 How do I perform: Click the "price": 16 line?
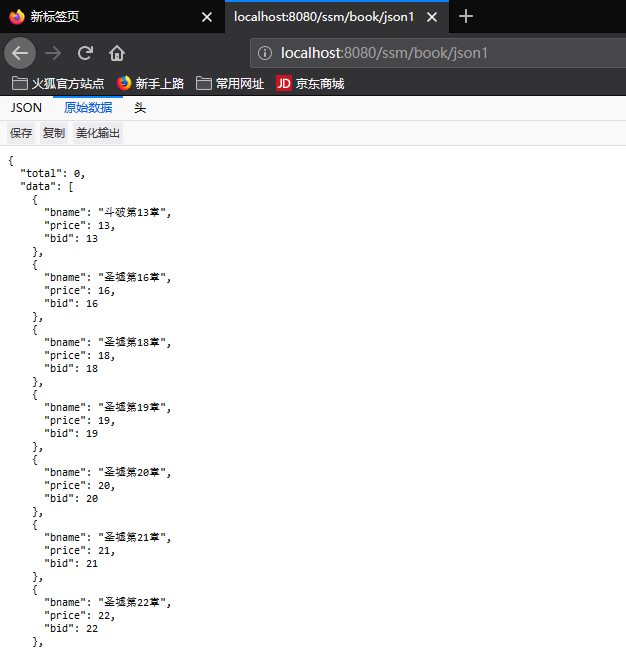[x=79, y=291]
